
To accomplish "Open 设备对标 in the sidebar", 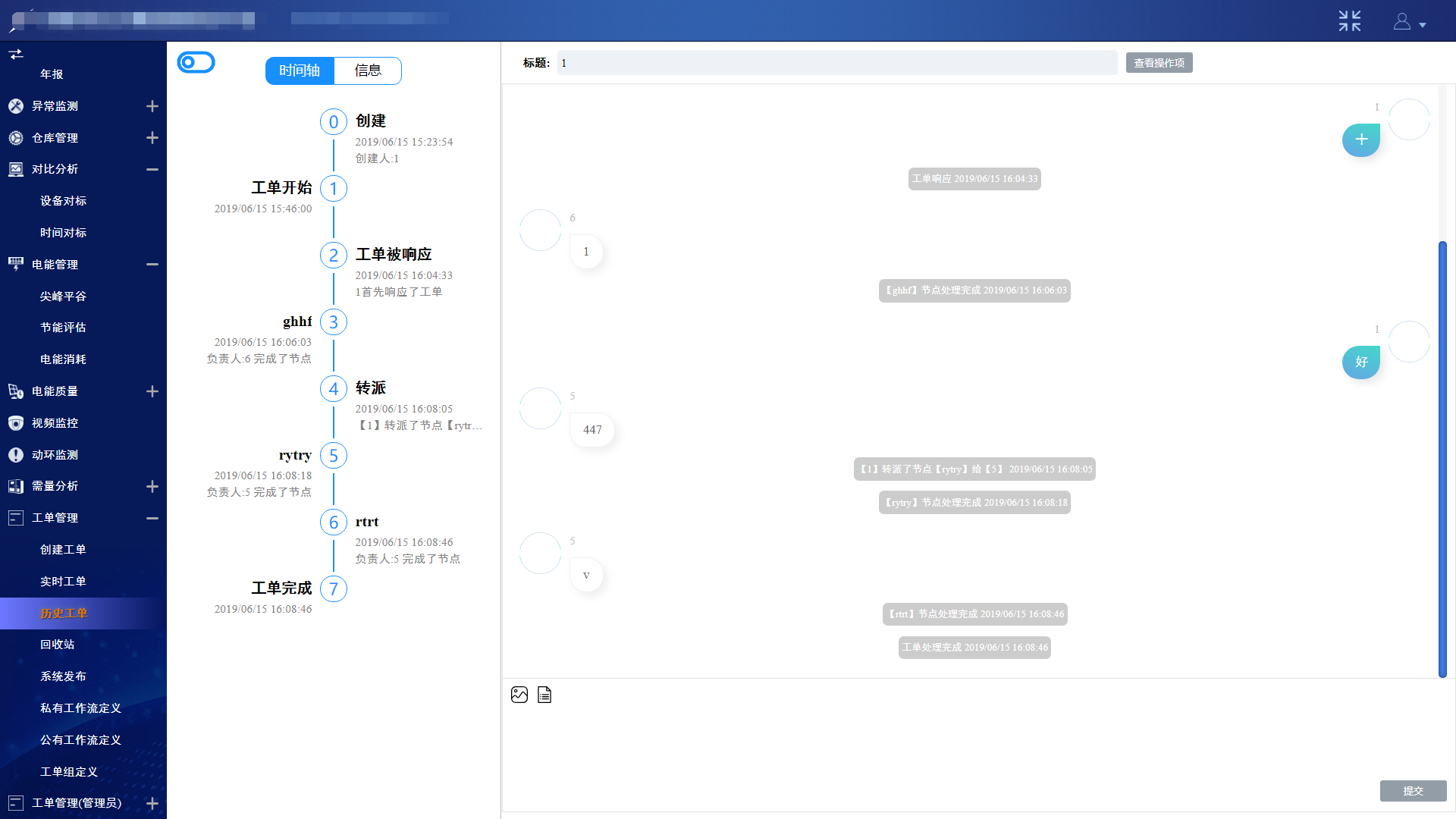I will click(x=64, y=201).
